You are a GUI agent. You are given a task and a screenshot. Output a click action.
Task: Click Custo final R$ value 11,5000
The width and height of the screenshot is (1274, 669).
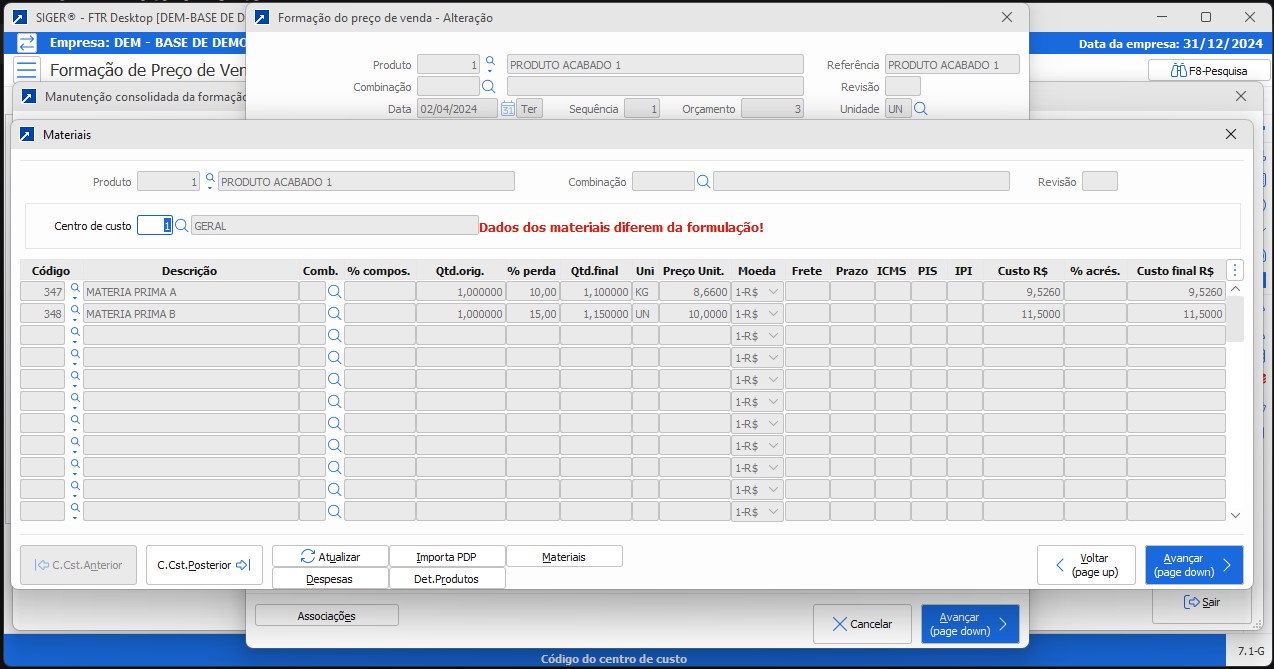1176,313
